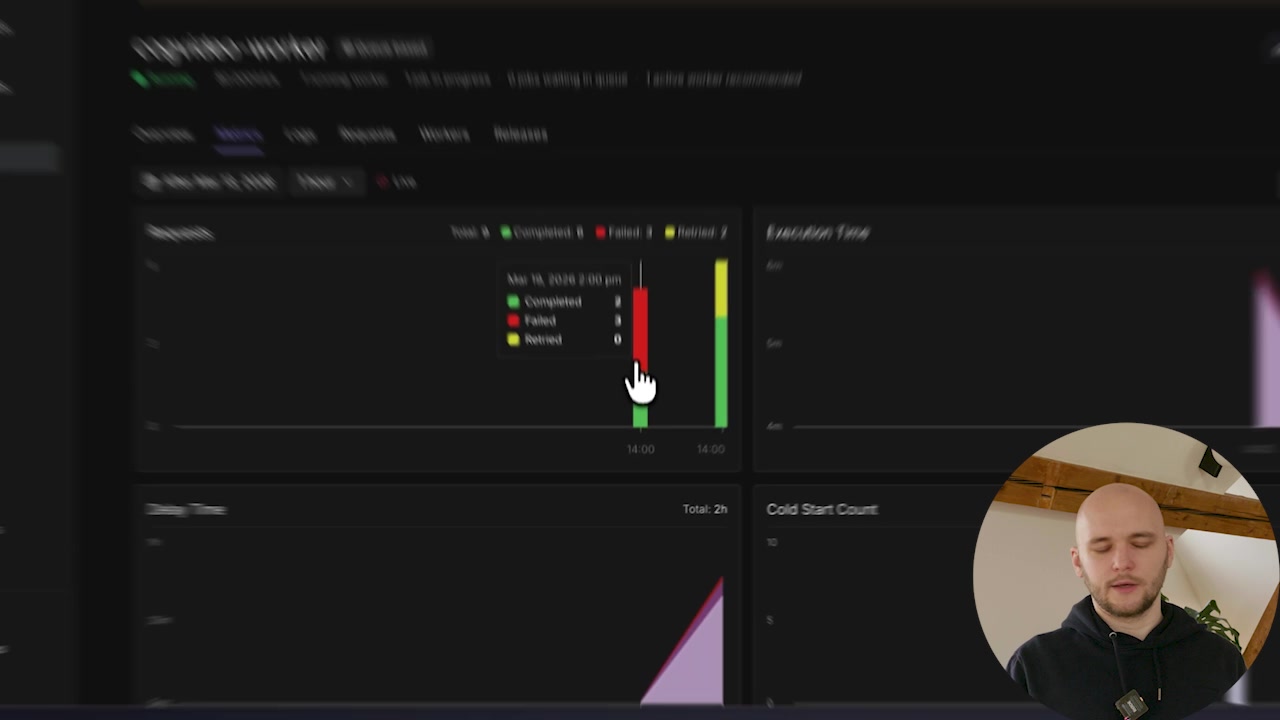Click the red Failed icon inside the chart tooltip
Image resolution: width=1280 pixels, height=720 pixels.
513,320
